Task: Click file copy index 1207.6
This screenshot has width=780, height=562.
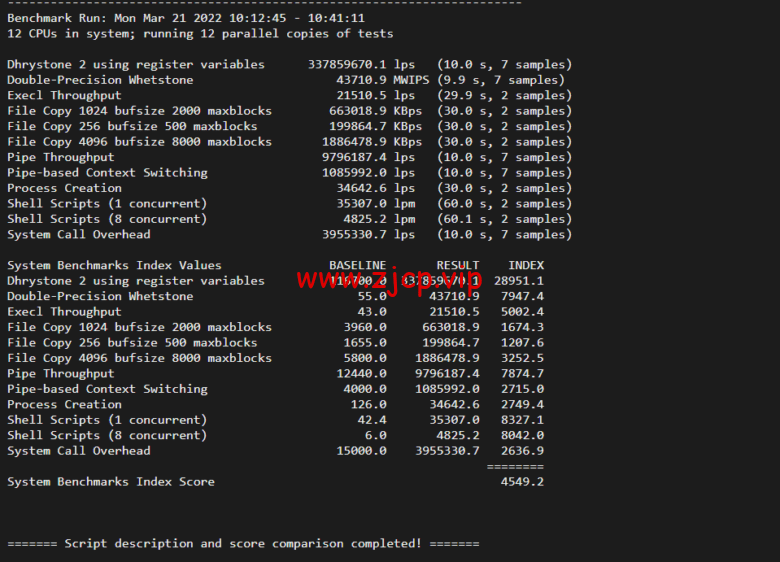Action: (x=523, y=342)
